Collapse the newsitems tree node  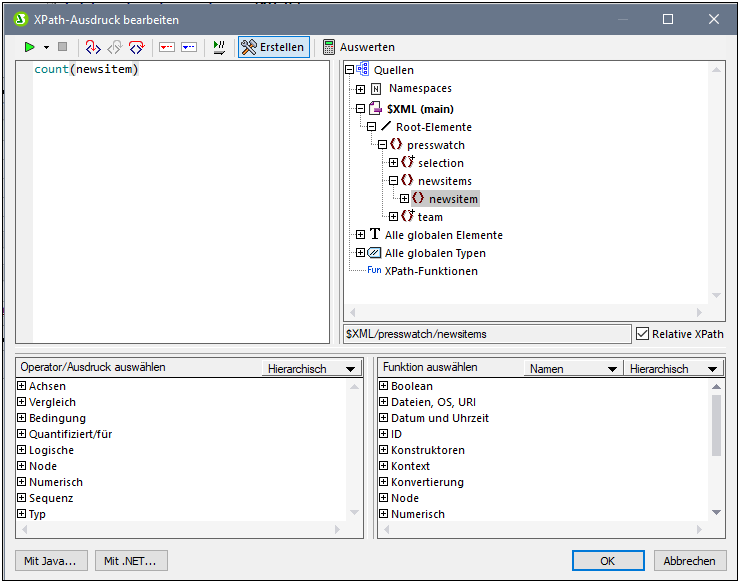(x=394, y=181)
